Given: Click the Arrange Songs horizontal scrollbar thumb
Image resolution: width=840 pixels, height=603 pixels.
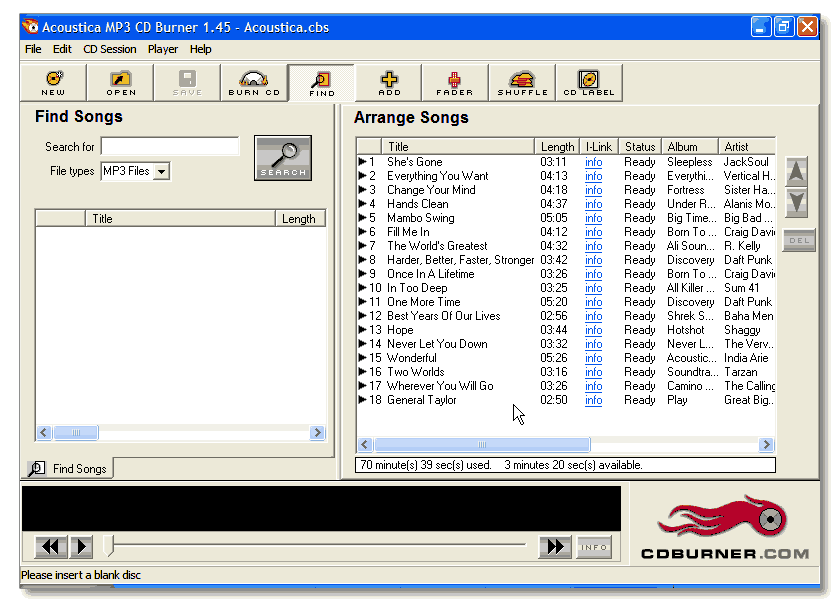Looking at the screenshot, I should (x=482, y=444).
